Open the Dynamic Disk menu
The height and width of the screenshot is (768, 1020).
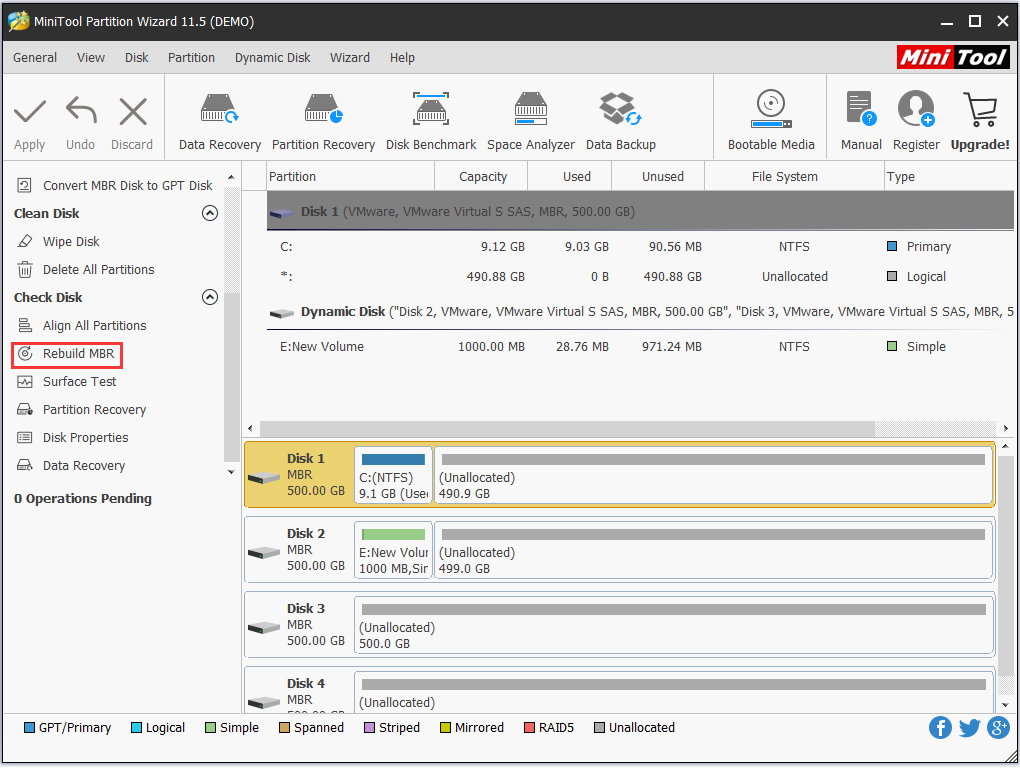273,58
